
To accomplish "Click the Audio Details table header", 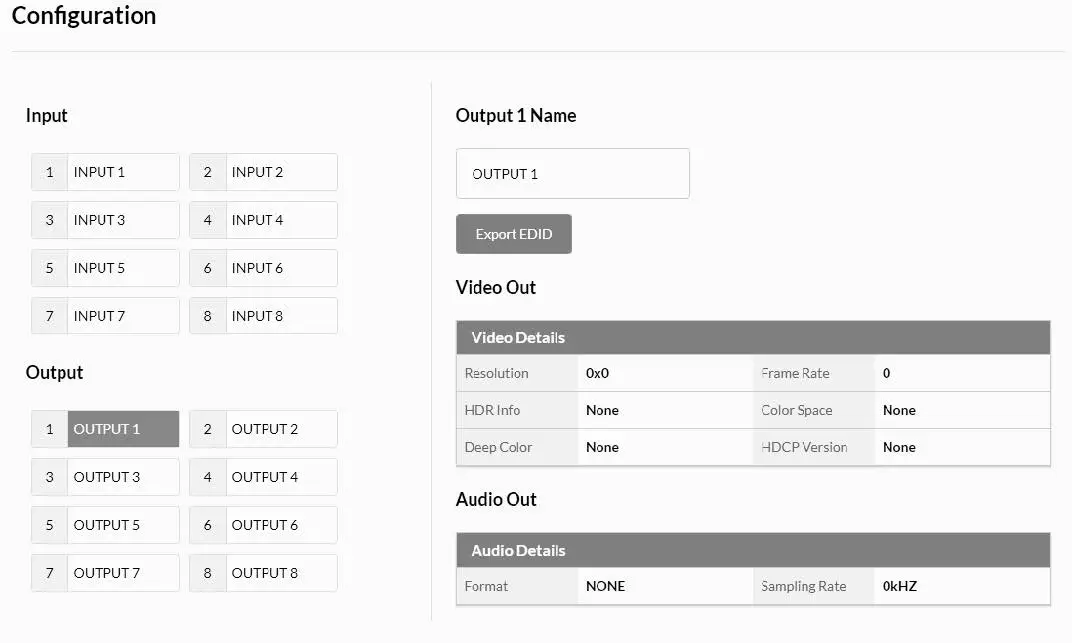I will (x=752, y=551).
